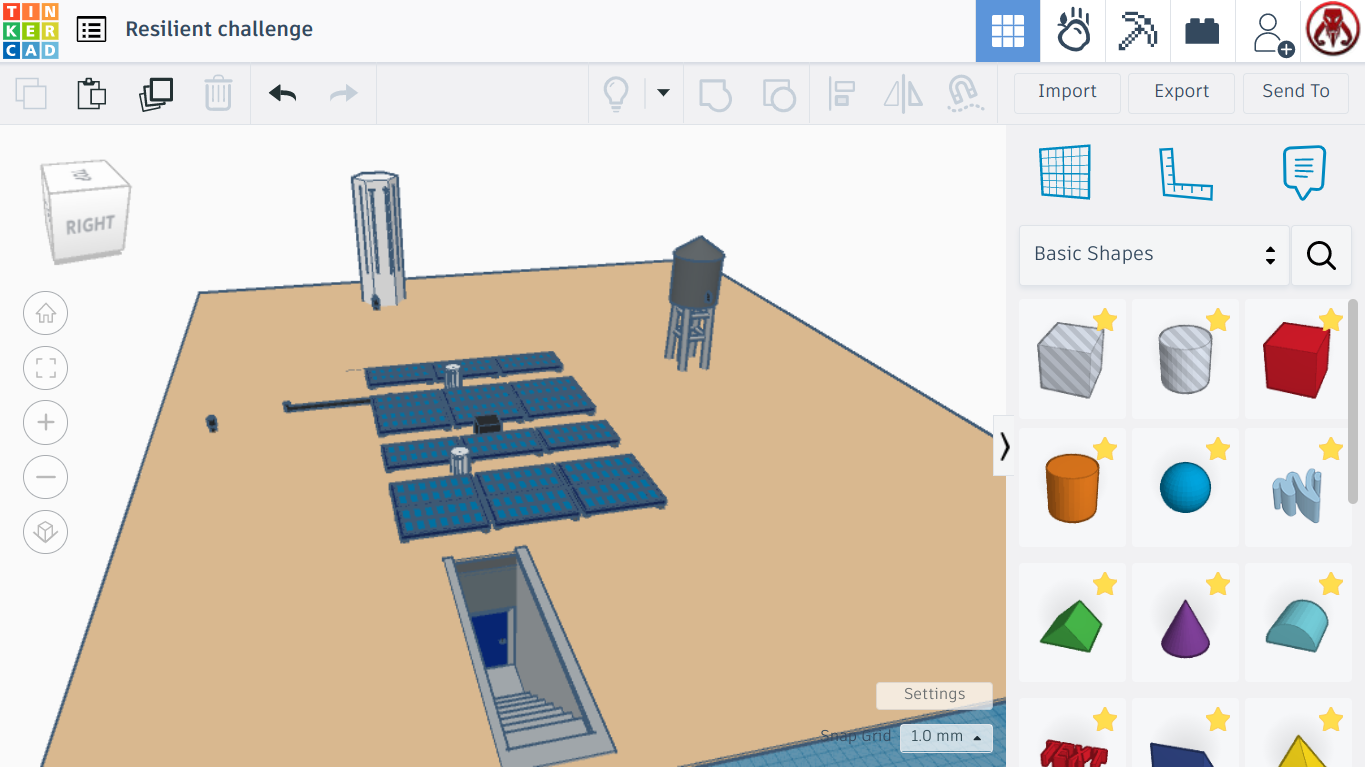Toggle favorite star on green Roof

point(1104,584)
